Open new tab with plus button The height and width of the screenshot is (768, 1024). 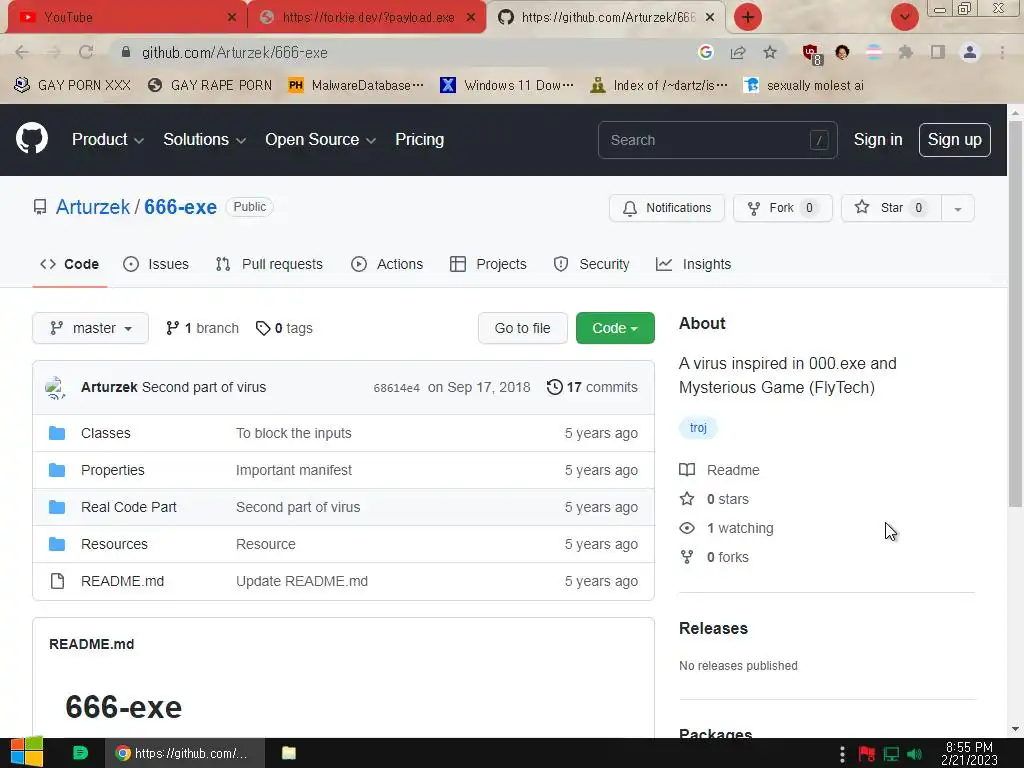[x=748, y=17]
